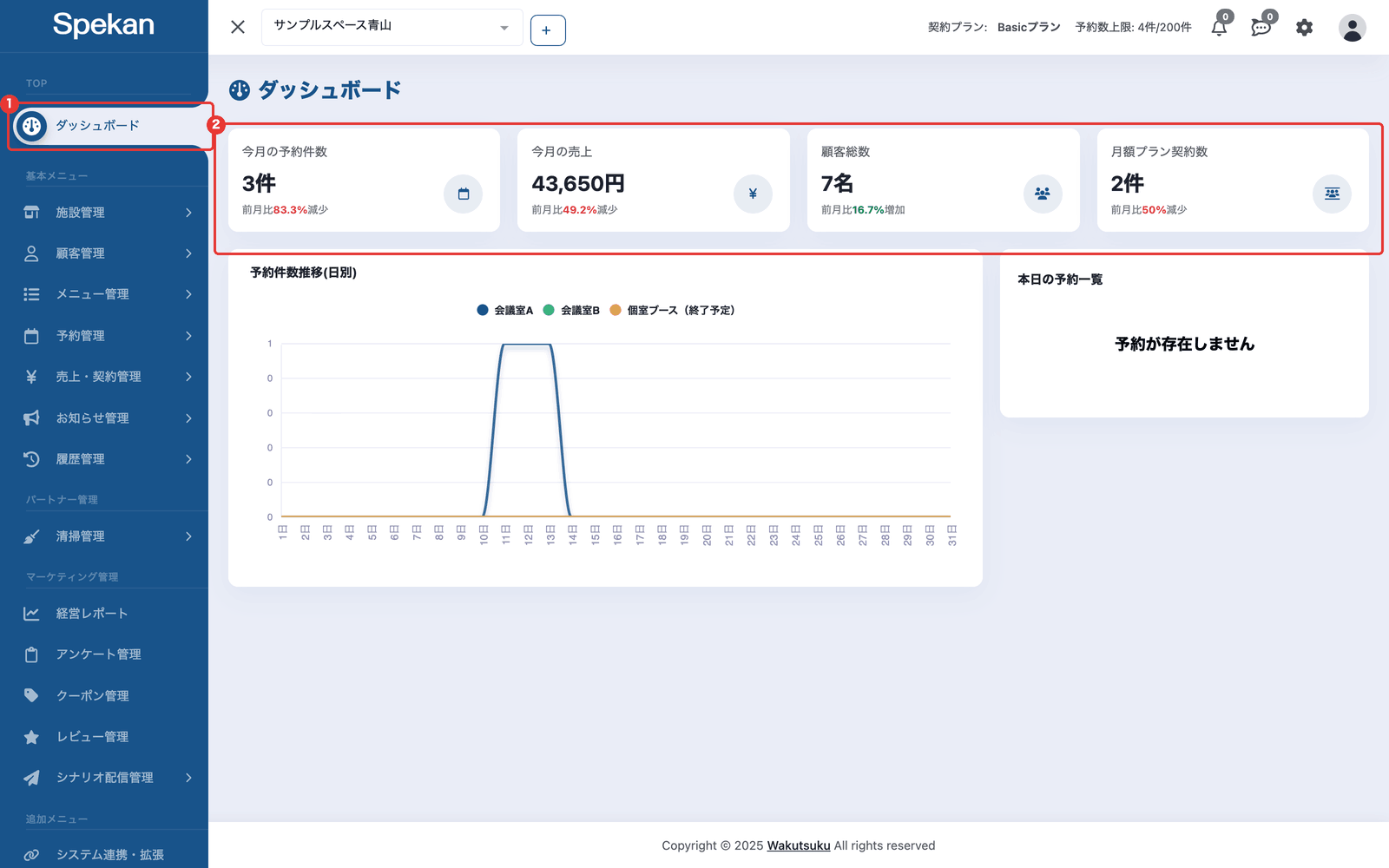Click the 顧客管理 person icon

tap(31, 253)
